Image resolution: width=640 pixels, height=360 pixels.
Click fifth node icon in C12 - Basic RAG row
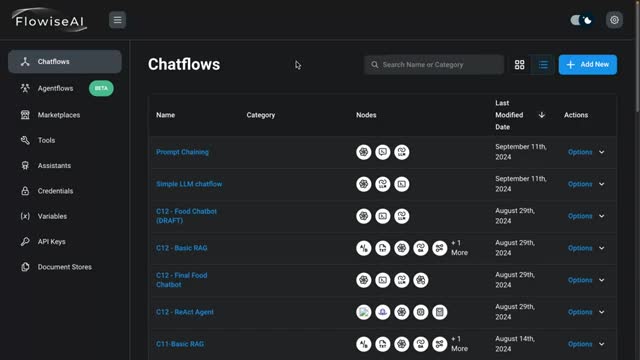(440, 248)
